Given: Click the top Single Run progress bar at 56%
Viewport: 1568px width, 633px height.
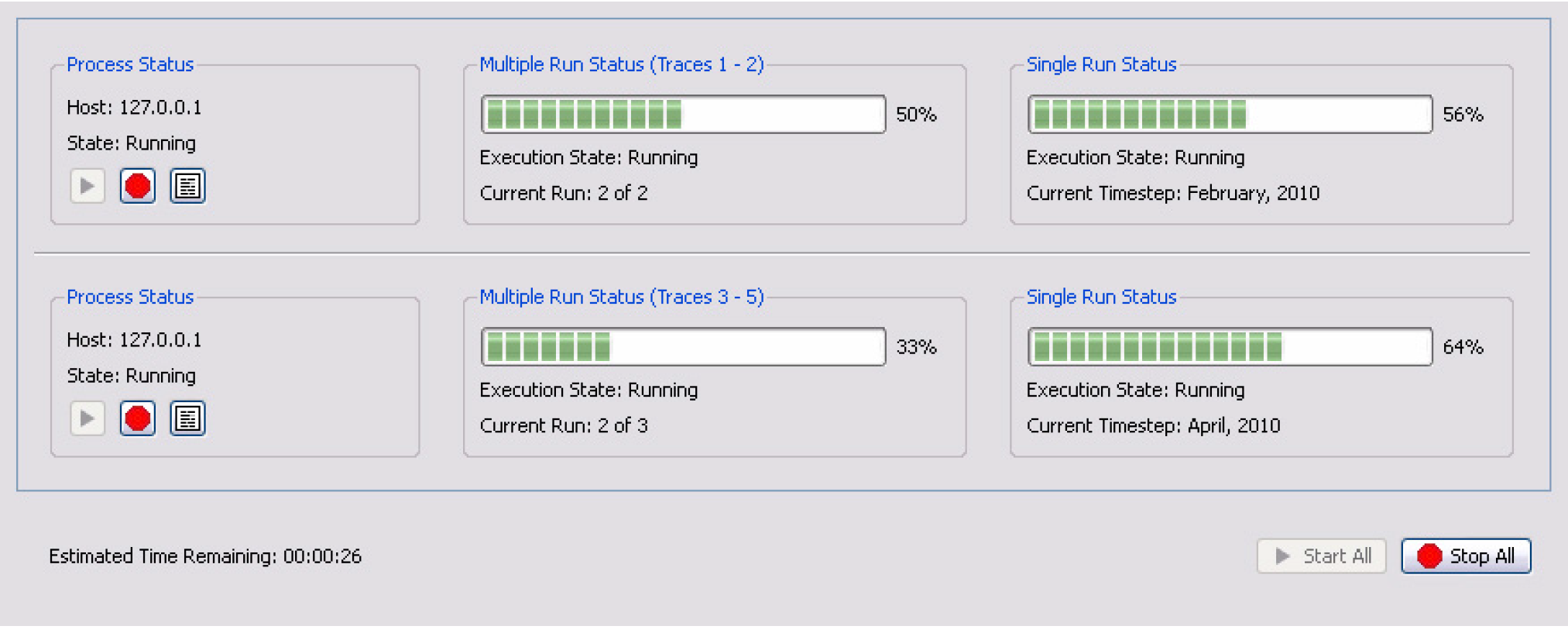Looking at the screenshot, I should (x=1230, y=115).
